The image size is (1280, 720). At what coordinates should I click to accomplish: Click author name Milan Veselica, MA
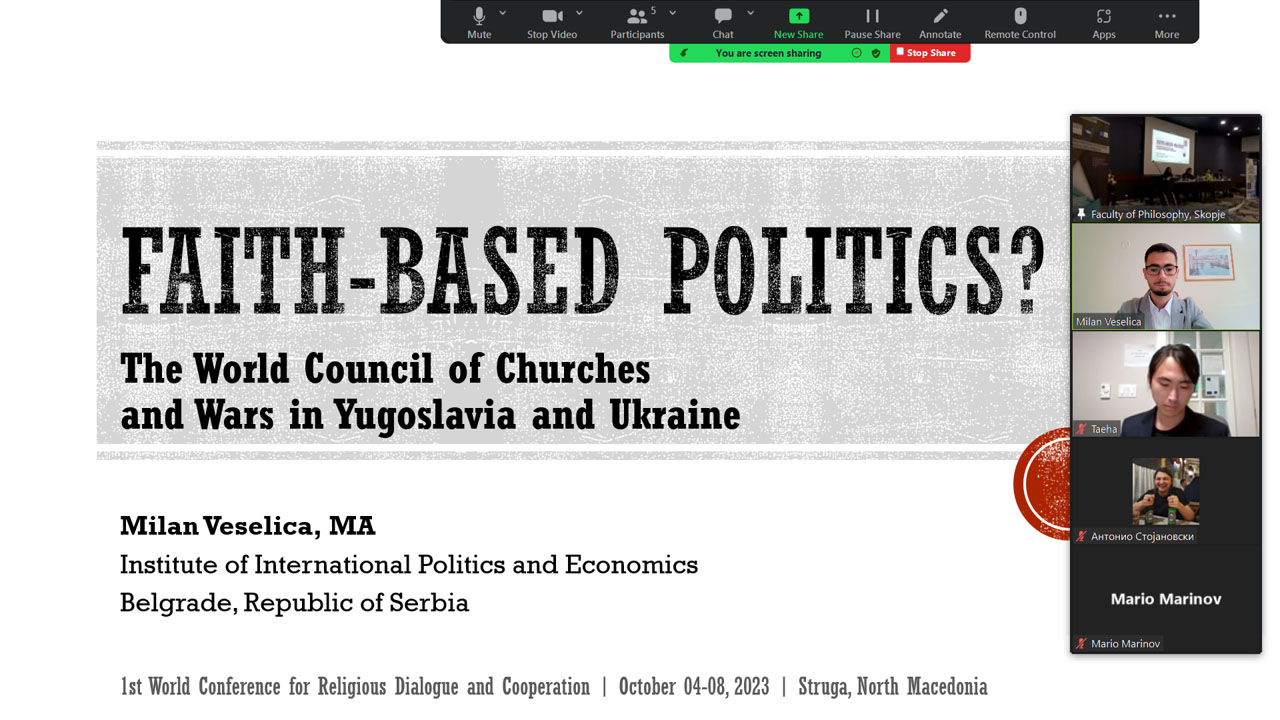pyautogui.click(x=248, y=526)
